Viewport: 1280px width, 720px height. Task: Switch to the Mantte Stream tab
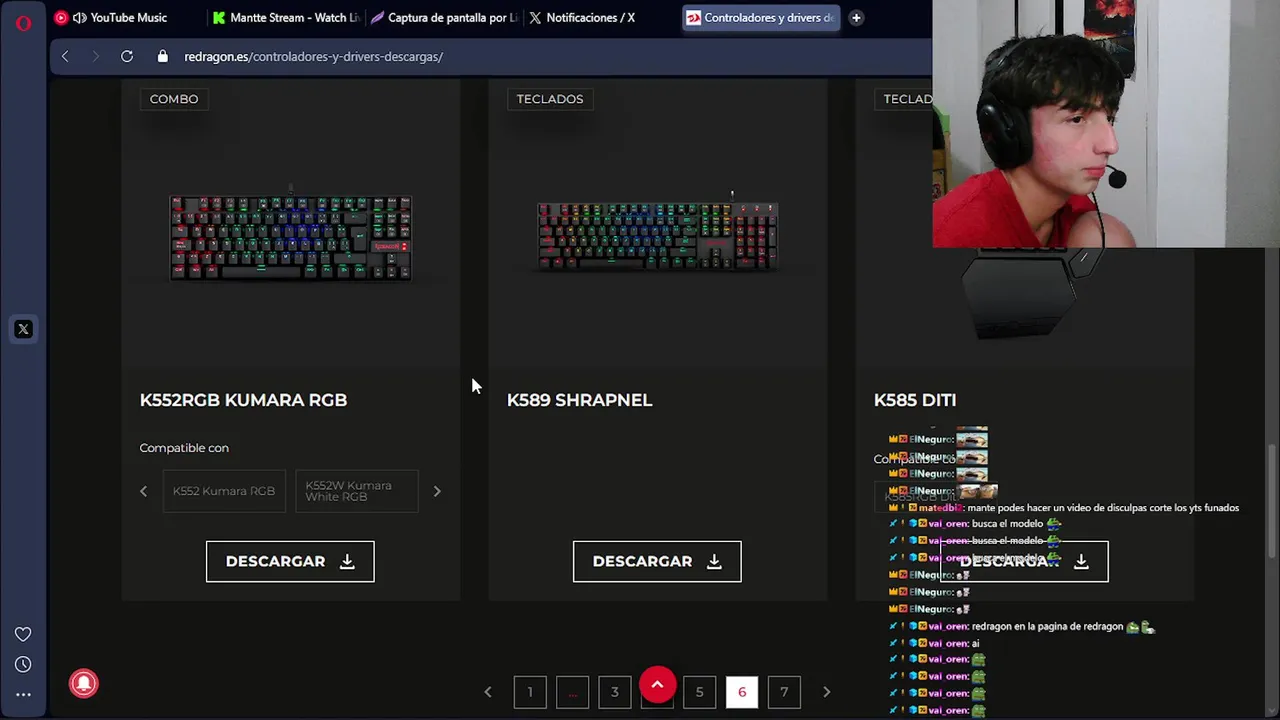click(285, 17)
